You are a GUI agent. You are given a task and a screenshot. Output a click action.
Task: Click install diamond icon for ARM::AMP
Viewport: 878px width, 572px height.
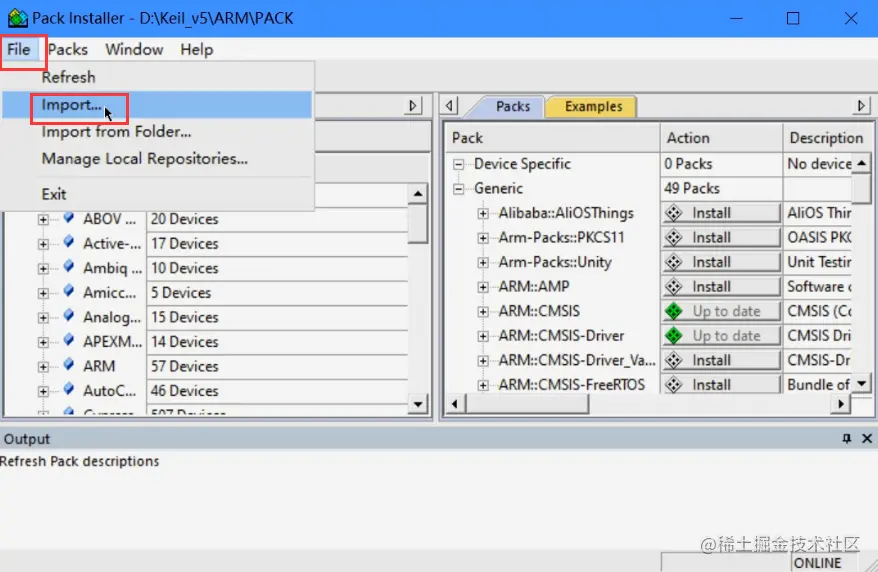674,287
